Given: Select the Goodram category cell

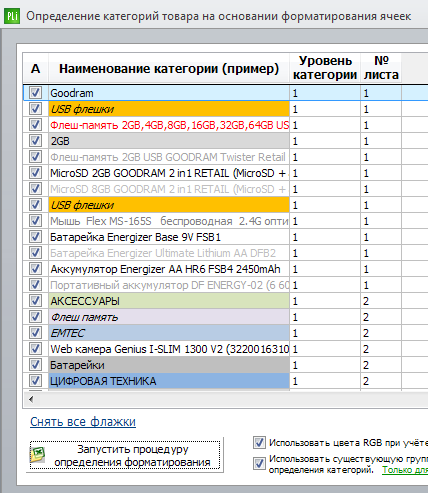Looking at the screenshot, I should pyautogui.click(x=169, y=93).
